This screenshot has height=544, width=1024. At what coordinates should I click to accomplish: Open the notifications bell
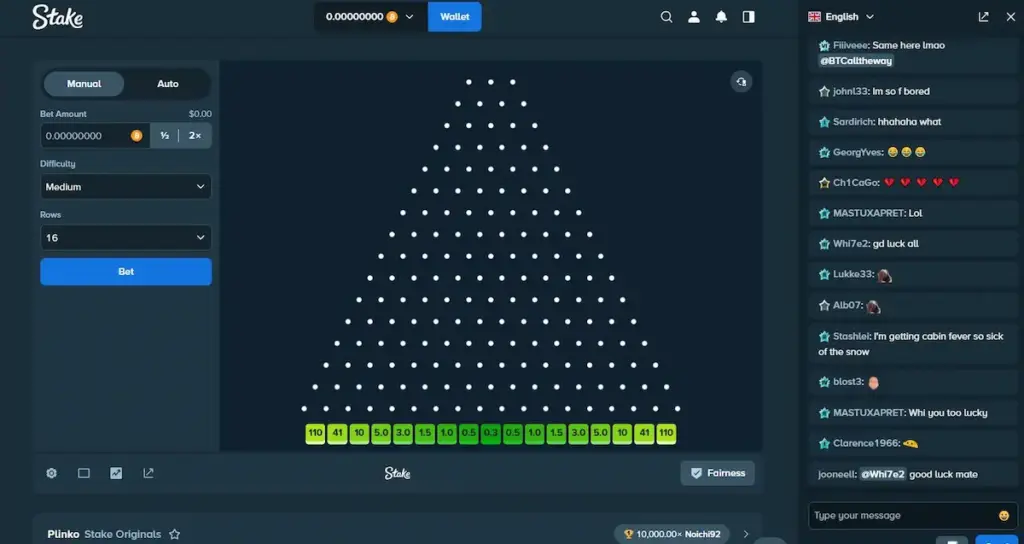tap(721, 17)
